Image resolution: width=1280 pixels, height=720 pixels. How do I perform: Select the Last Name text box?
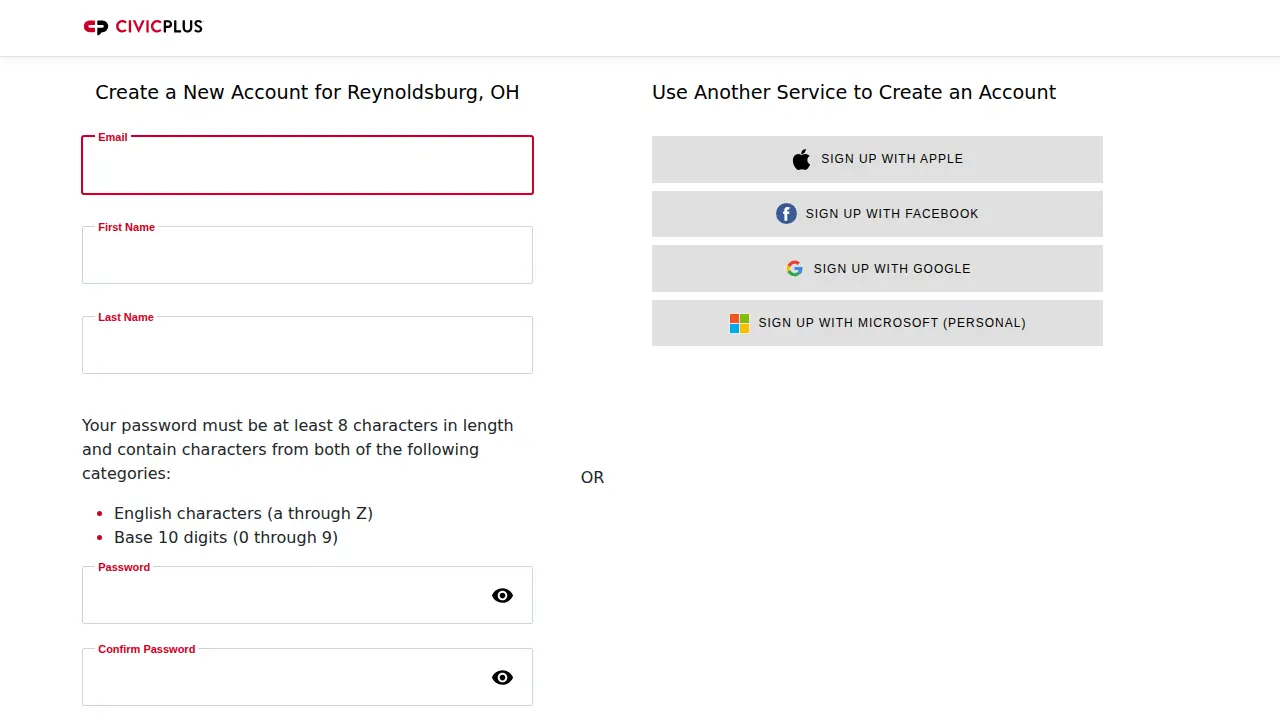click(307, 345)
